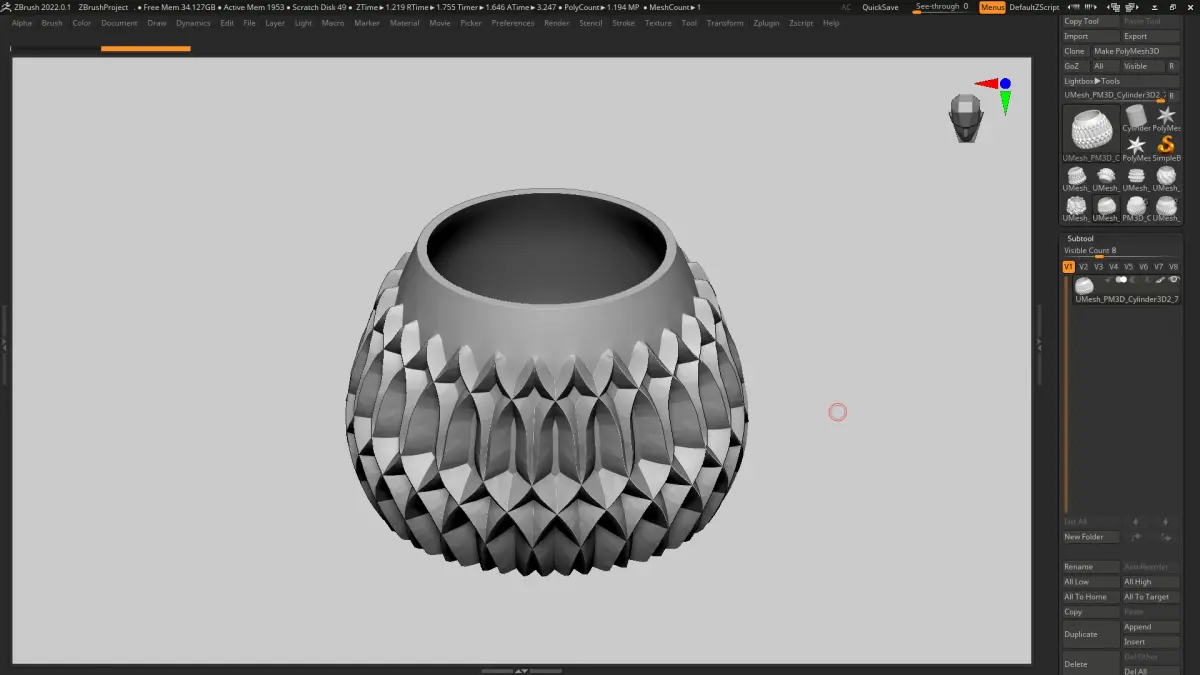Click Copy Tool button
Viewport: 1200px width, 675px height.
1091,21
